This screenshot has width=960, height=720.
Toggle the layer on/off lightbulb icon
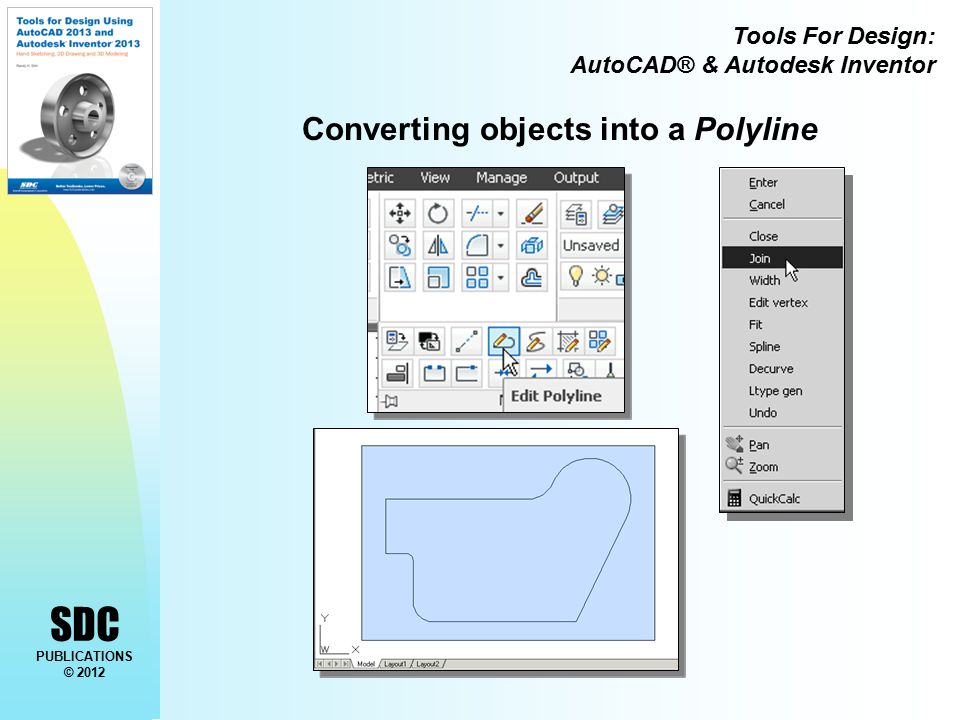coord(576,276)
